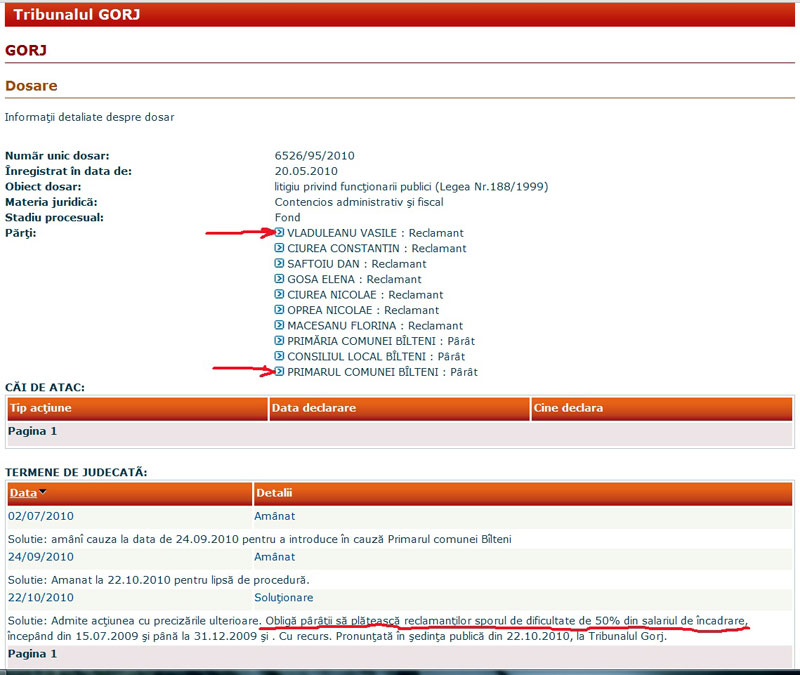Toggle the sort arrow next to Data

tap(42, 492)
